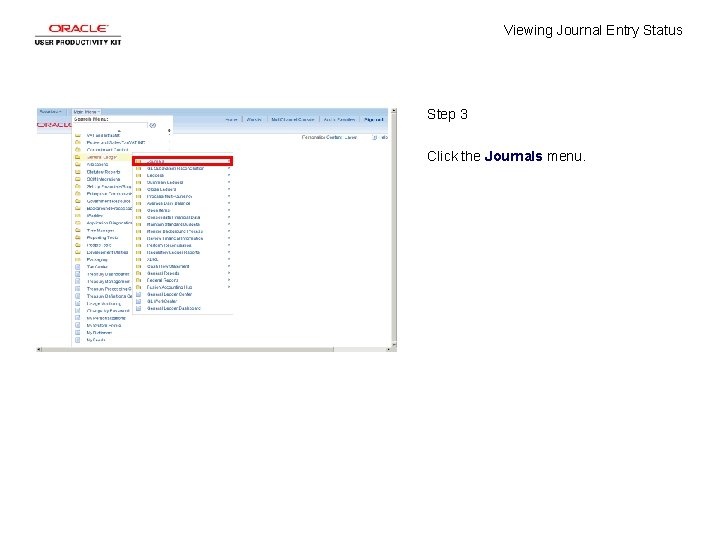Click the menu sort arrows icon
Image resolution: width=720 pixels, height=540 pixels.
click(169, 131)
